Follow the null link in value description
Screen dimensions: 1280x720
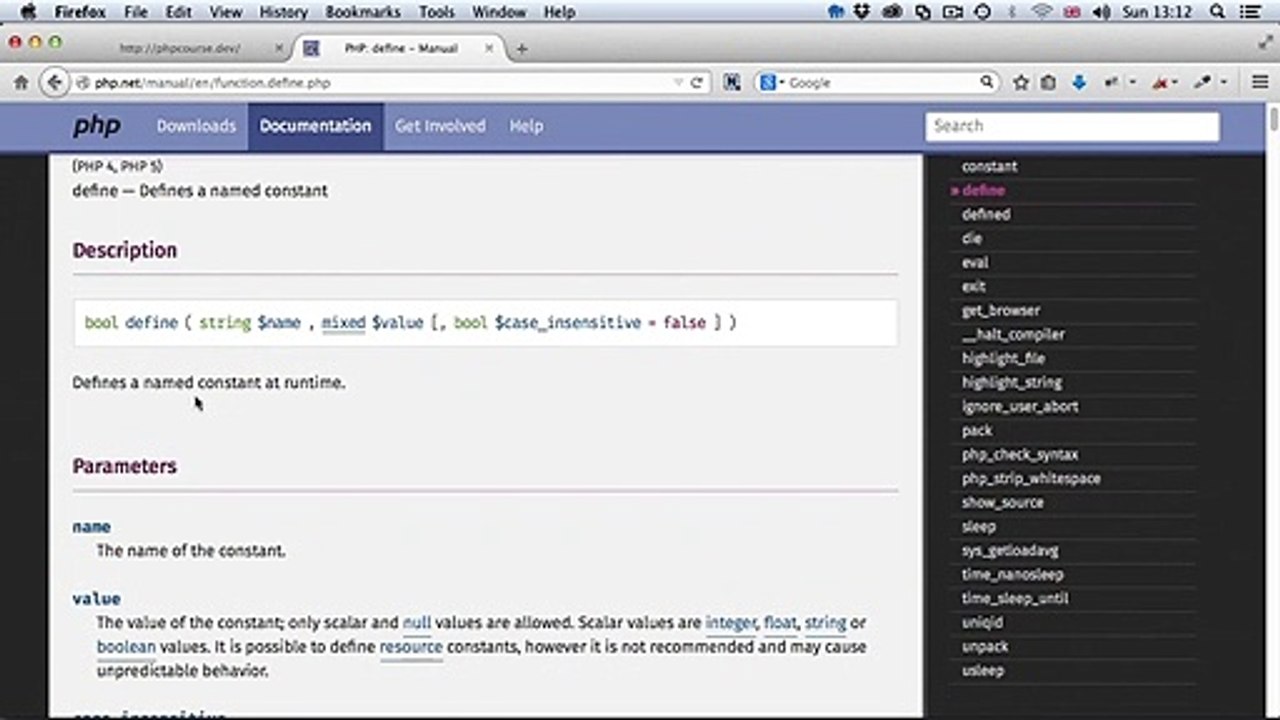coord(416,623)
